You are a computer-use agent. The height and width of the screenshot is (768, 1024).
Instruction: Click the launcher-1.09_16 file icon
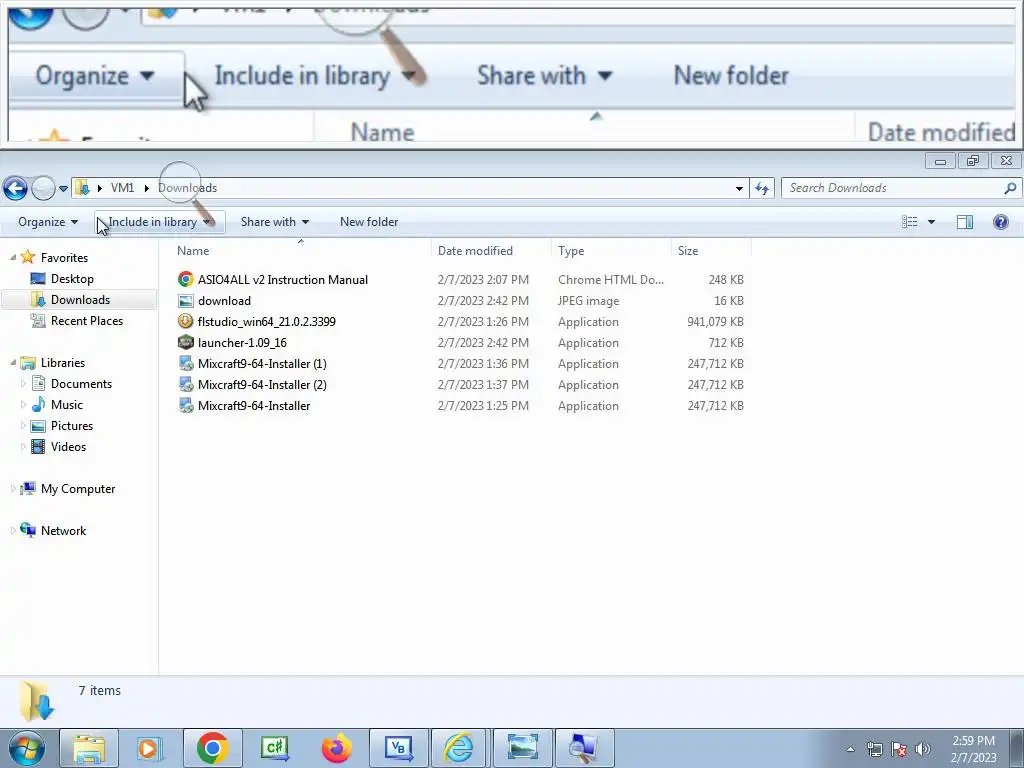[186, 342]
